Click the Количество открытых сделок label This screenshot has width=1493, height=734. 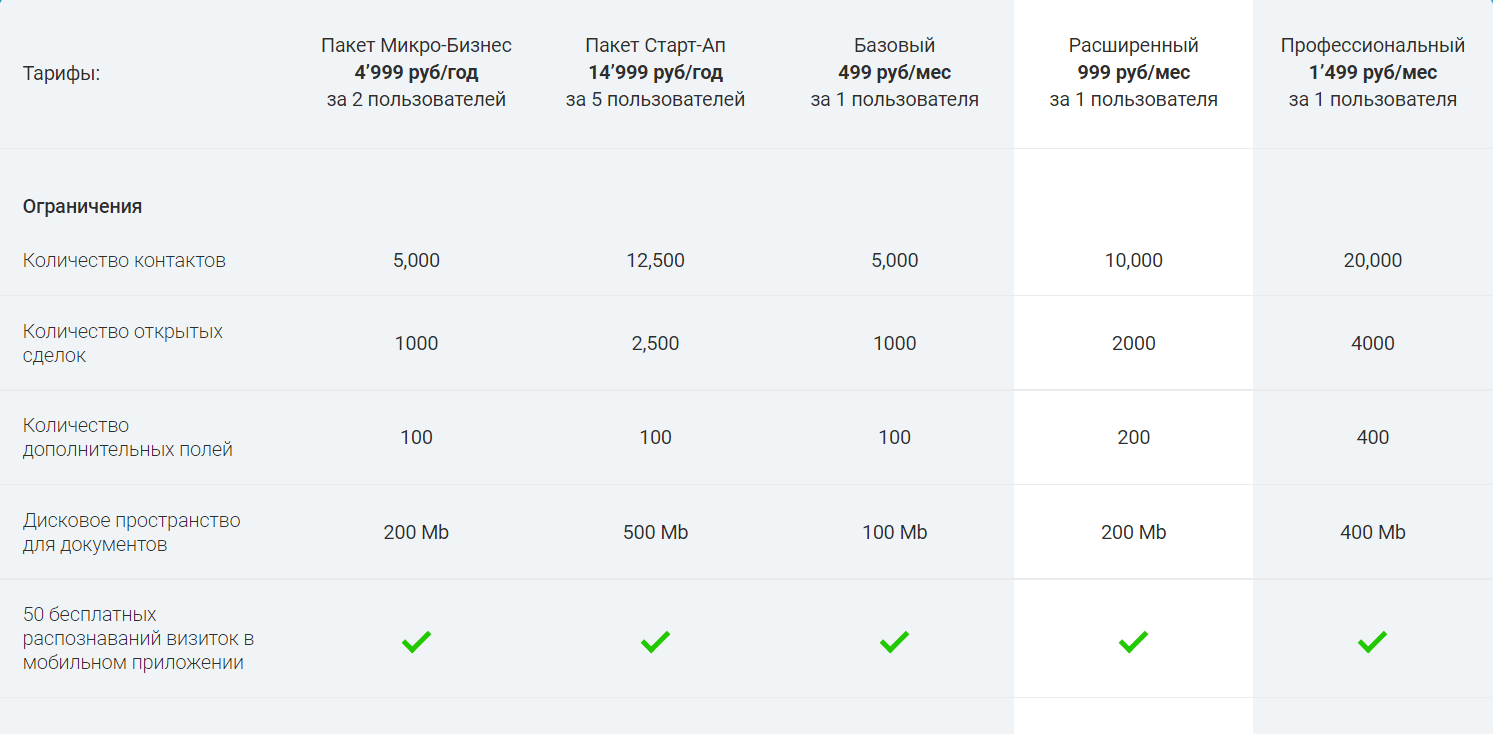click(122, 343)
